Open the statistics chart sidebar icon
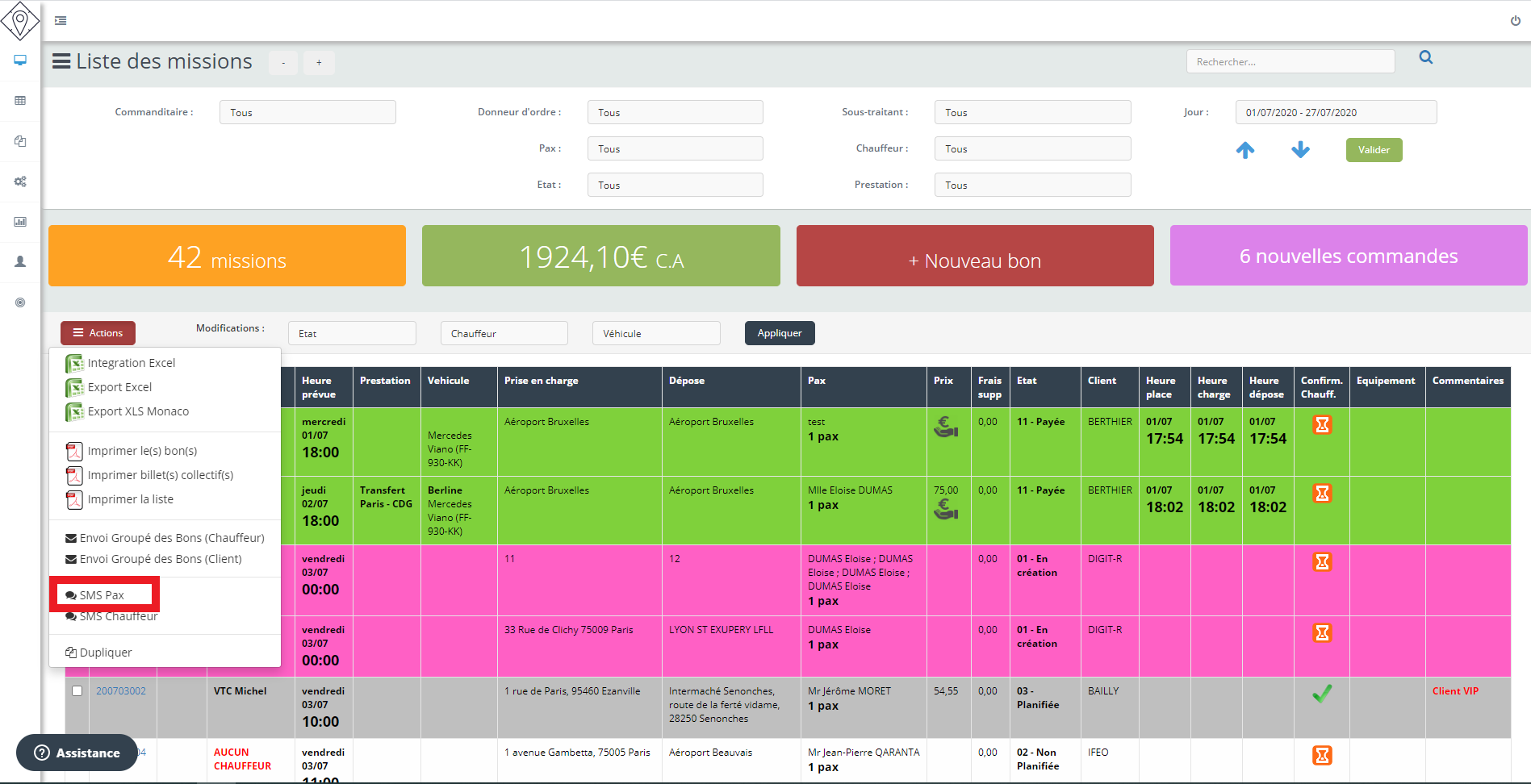Viewport: 1531px width, 784px height. click(20, 222)
